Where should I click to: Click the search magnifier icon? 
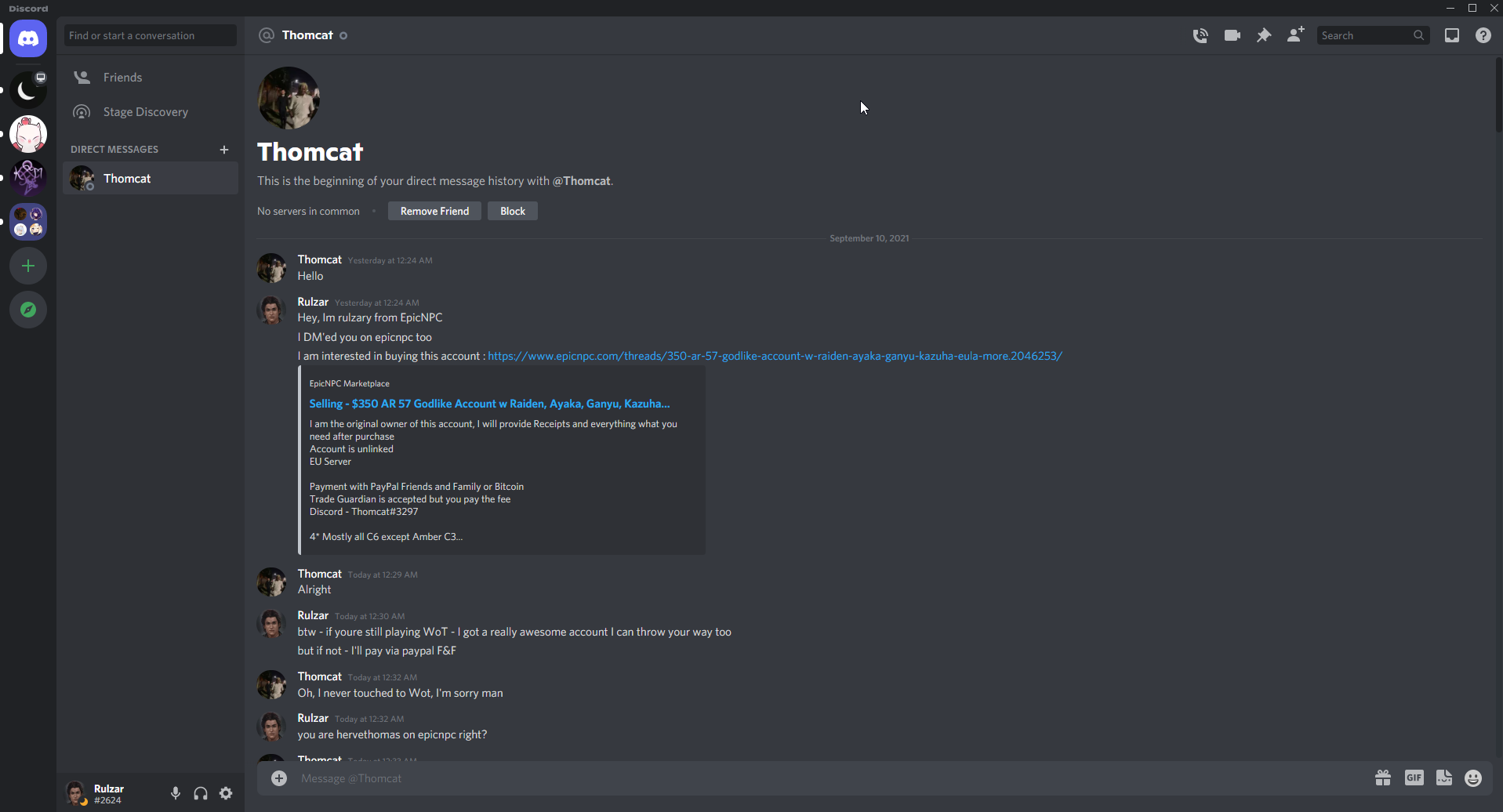pyautogui.click(x=1418, y=35)
